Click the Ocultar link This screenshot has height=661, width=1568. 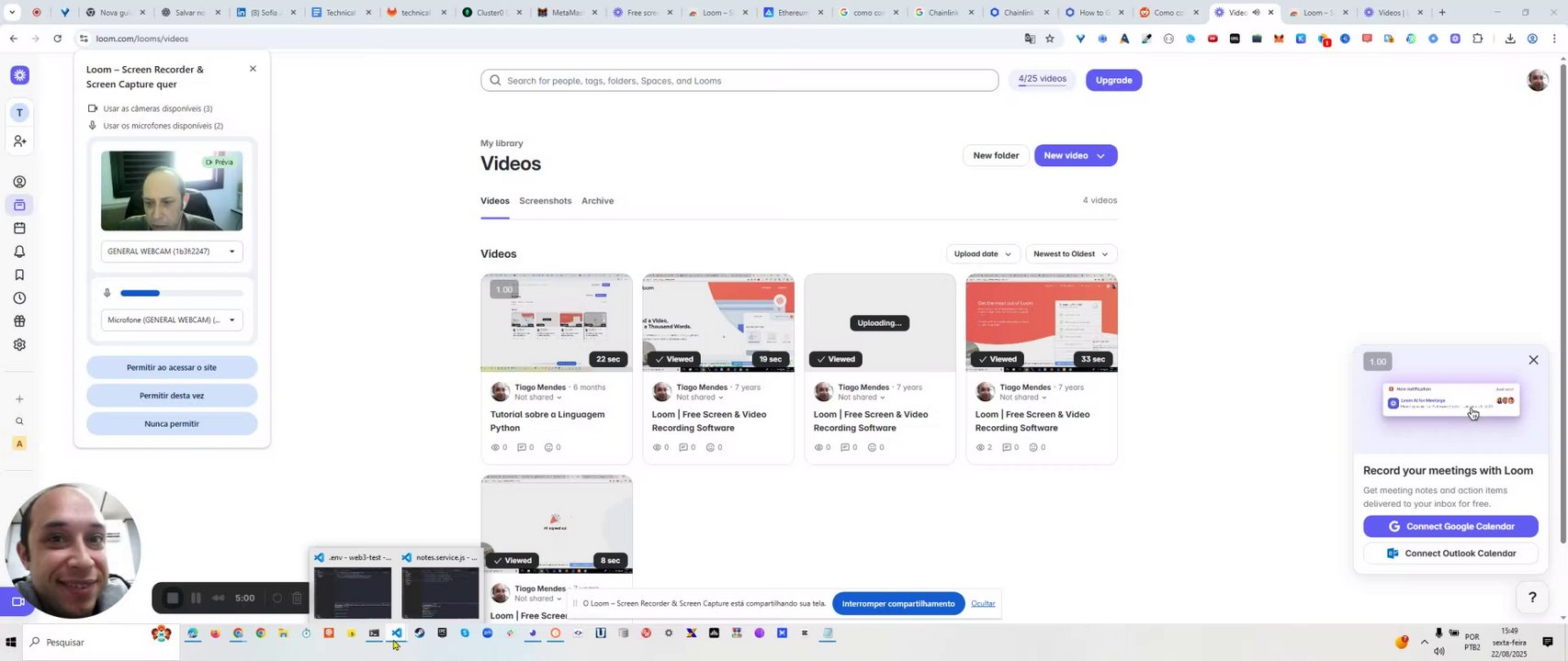point(983,604)
